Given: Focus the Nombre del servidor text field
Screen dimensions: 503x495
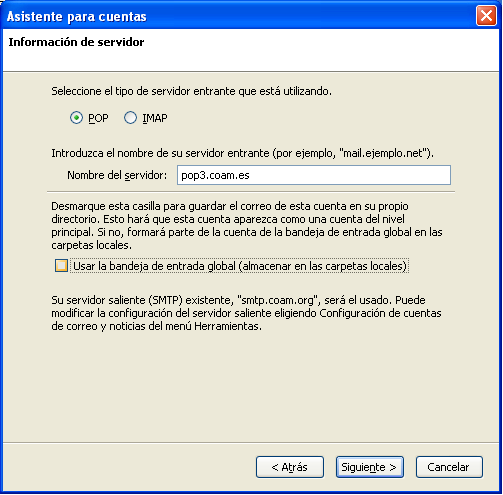Looking at the screenshot, I should pos(314,175).
